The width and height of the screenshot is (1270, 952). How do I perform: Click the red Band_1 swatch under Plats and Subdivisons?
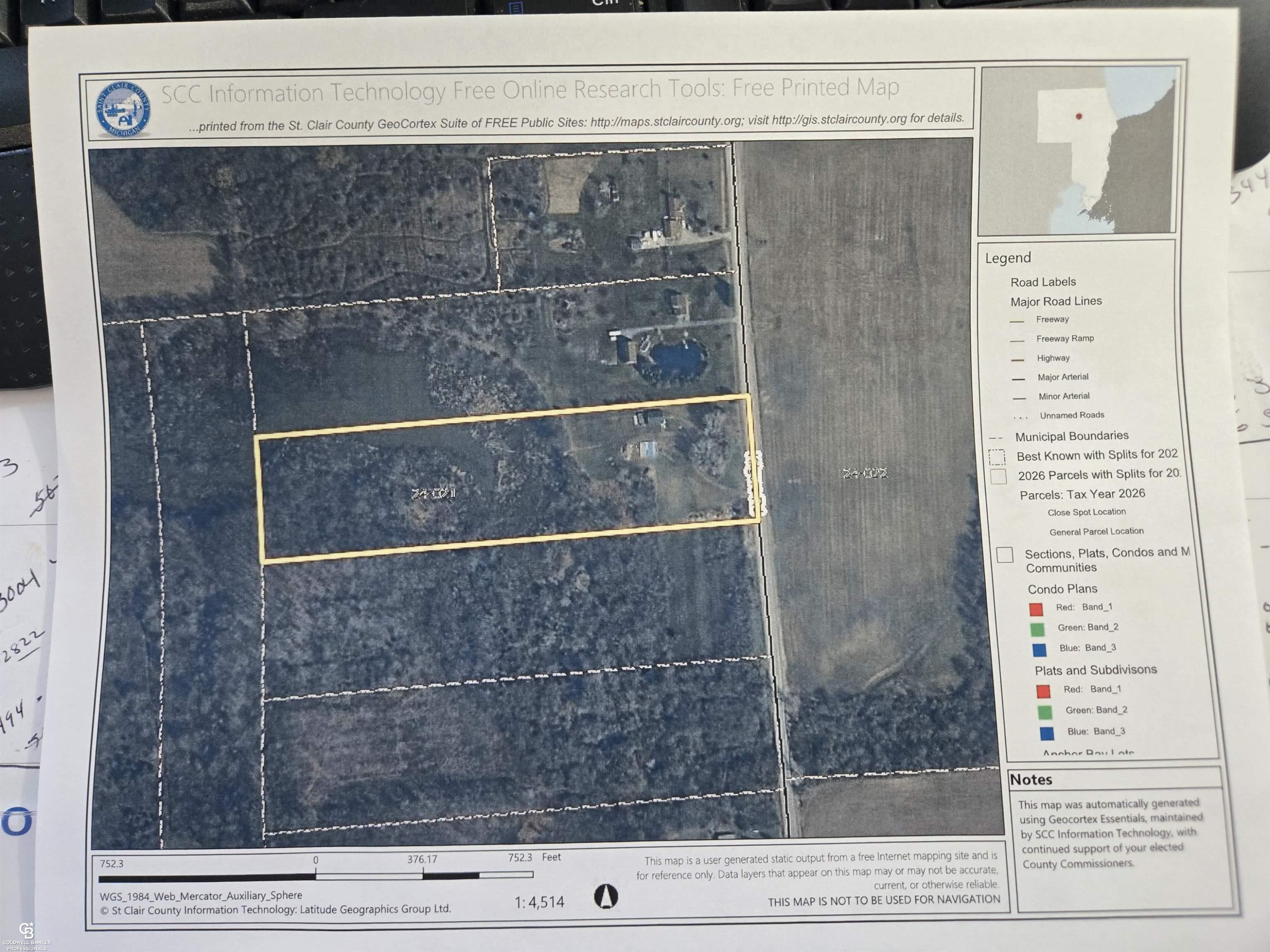pos(1043,691)
